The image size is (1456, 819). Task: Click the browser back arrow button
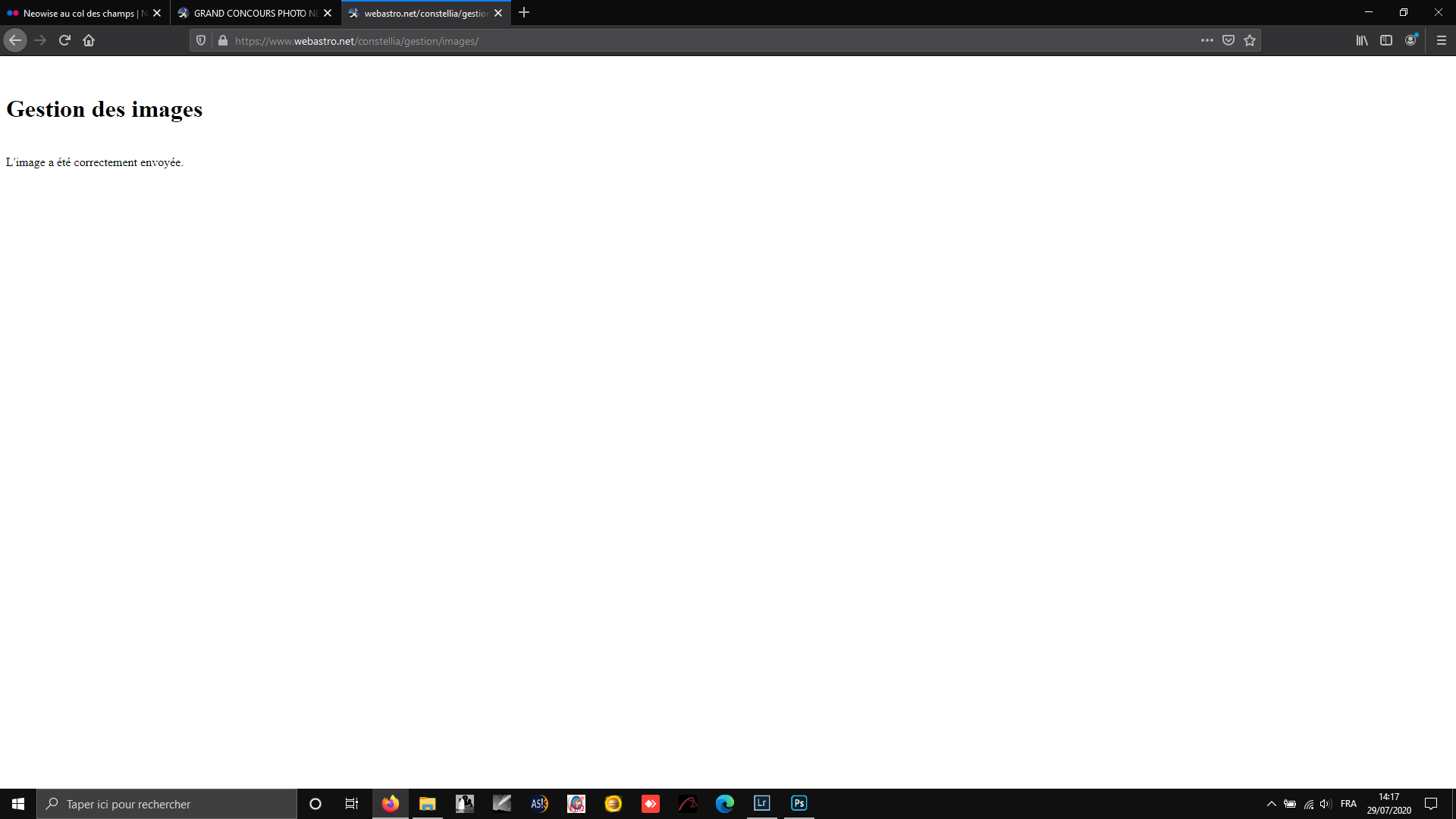[x=15, y=41]
